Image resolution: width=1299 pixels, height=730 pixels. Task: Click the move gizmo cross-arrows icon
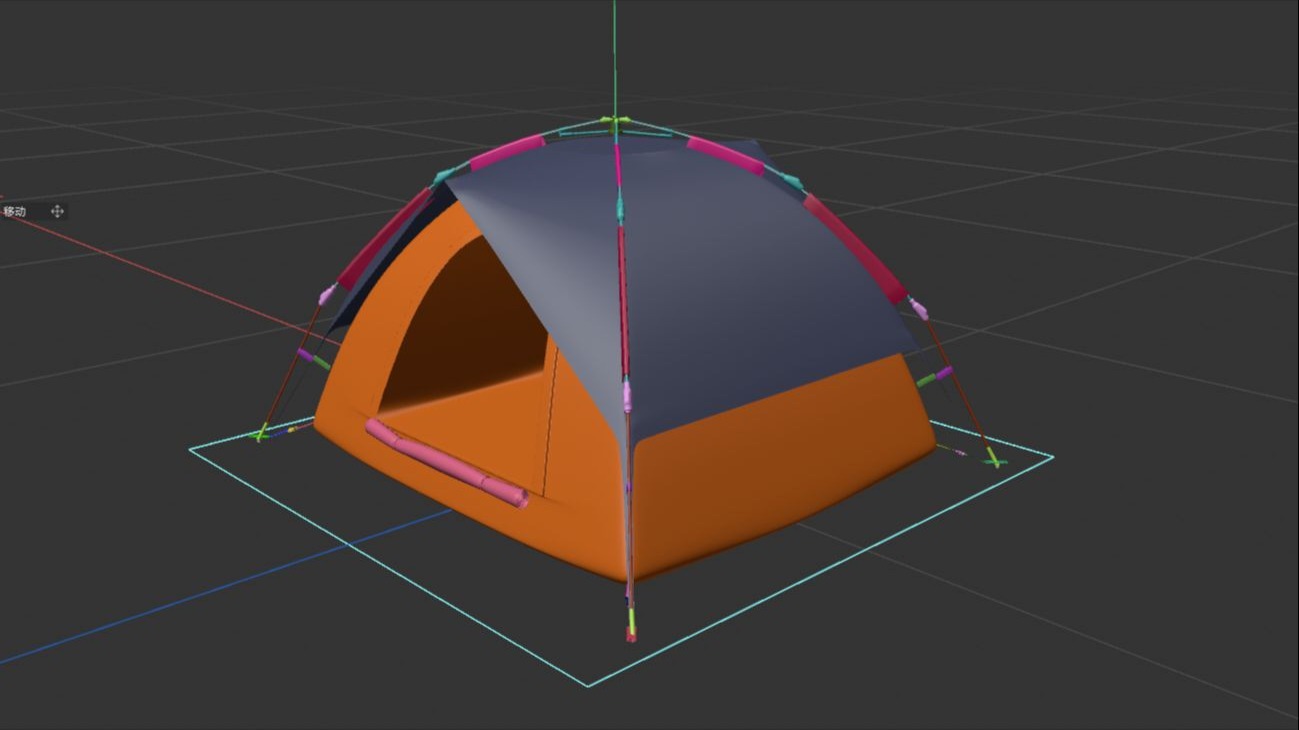57,211
